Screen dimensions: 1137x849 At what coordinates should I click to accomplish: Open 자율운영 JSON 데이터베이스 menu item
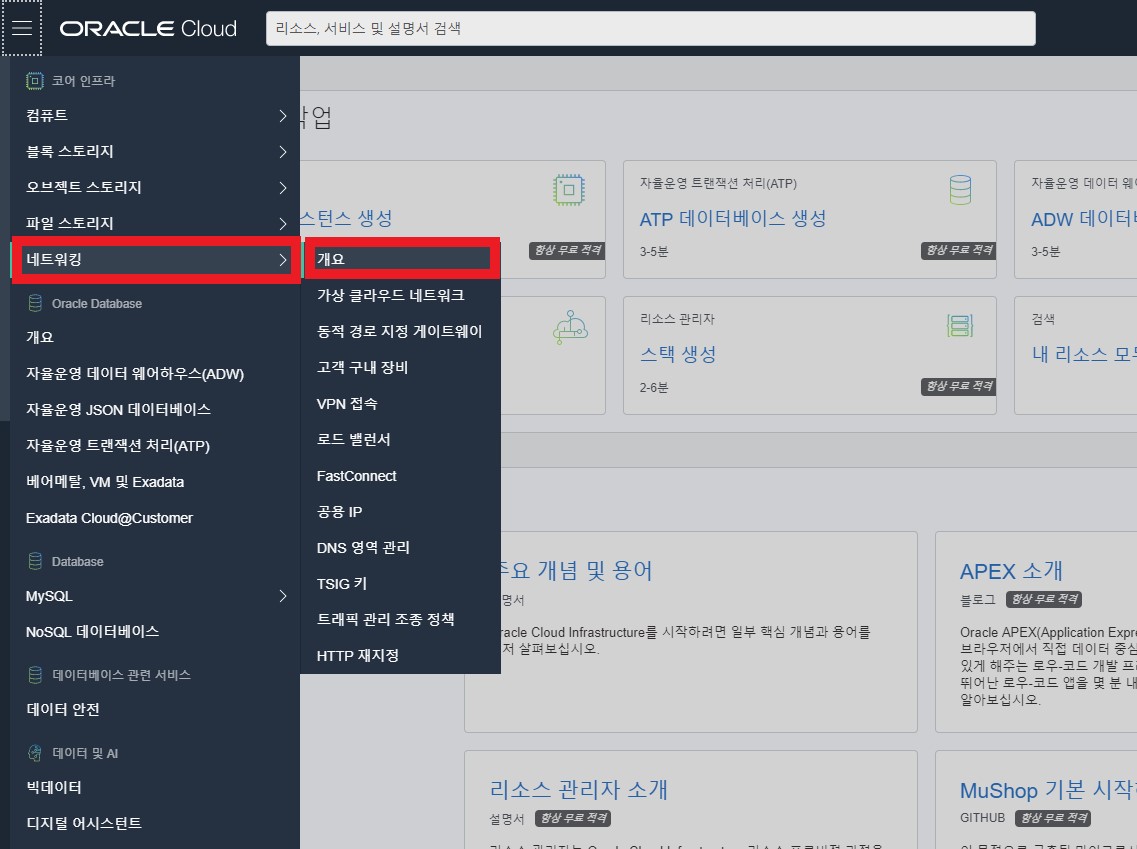(156, 410)
